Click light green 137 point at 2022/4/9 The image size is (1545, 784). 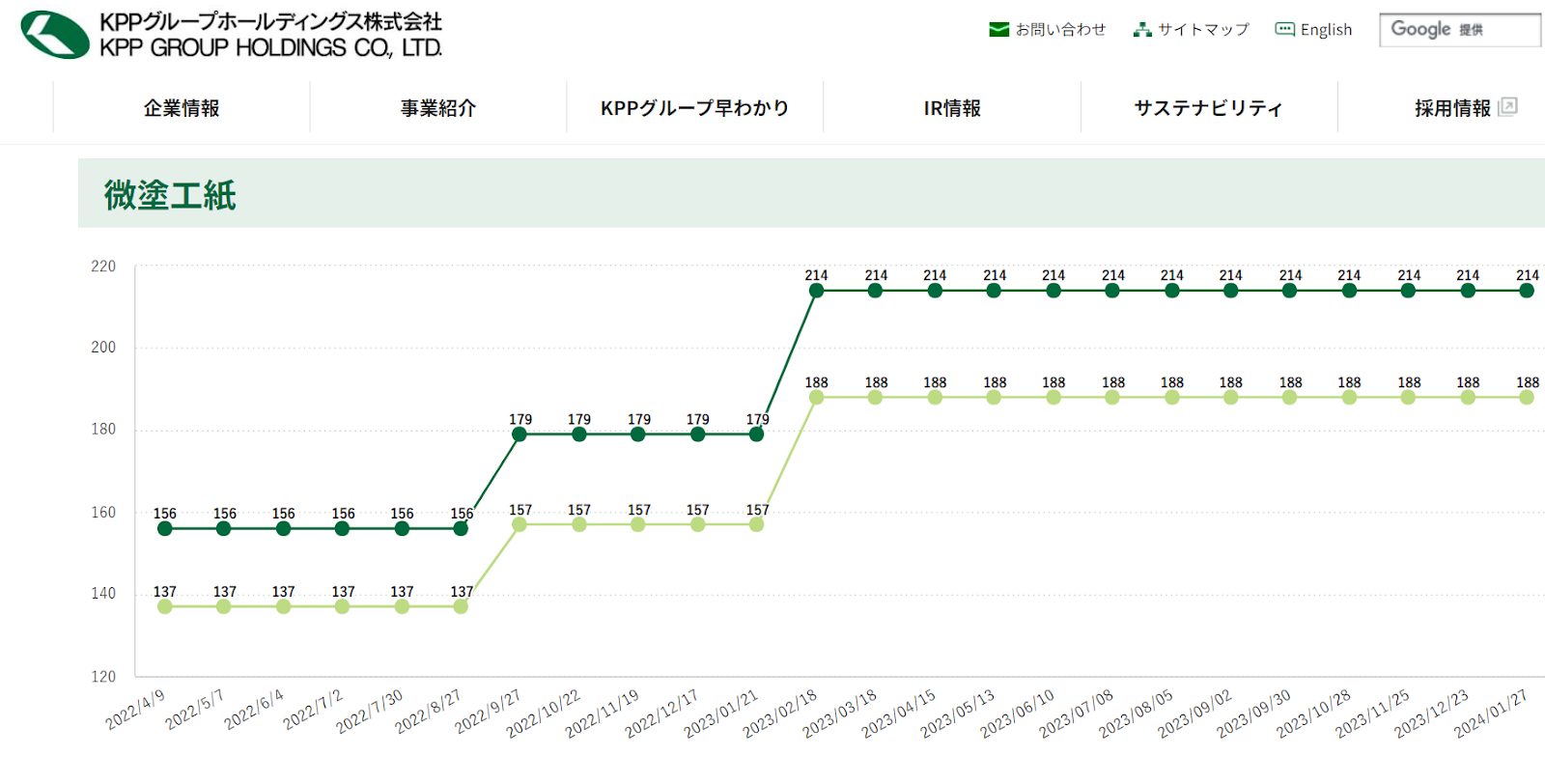(165, 606)
